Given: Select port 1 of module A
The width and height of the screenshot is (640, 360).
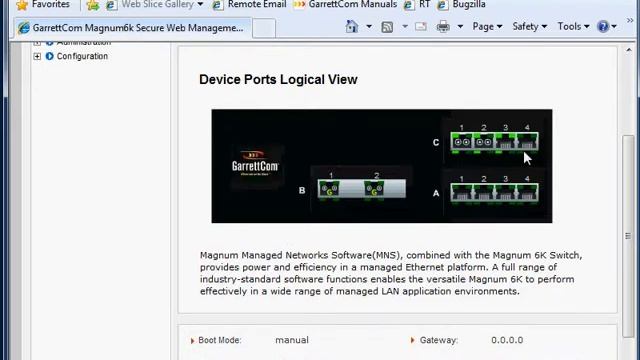Looking at the screenshot, I should tap(461, 193).
